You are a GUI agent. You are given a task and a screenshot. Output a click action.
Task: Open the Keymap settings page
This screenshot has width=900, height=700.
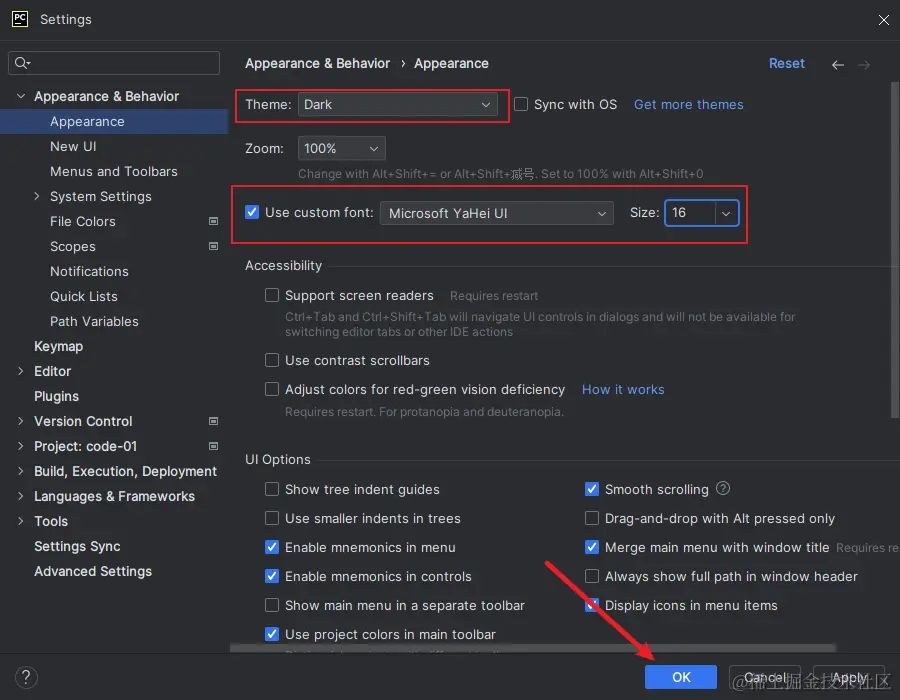pyautogui.click(x=59, y=346)
